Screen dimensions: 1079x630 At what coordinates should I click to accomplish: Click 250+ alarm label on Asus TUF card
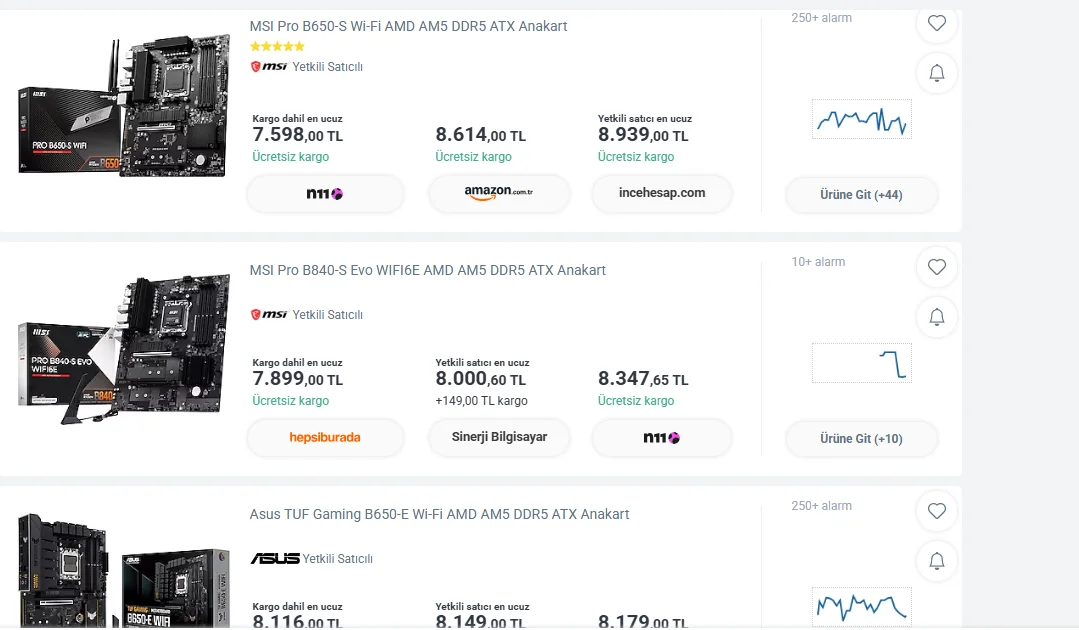pyautogui.click(x=822, y=506)
